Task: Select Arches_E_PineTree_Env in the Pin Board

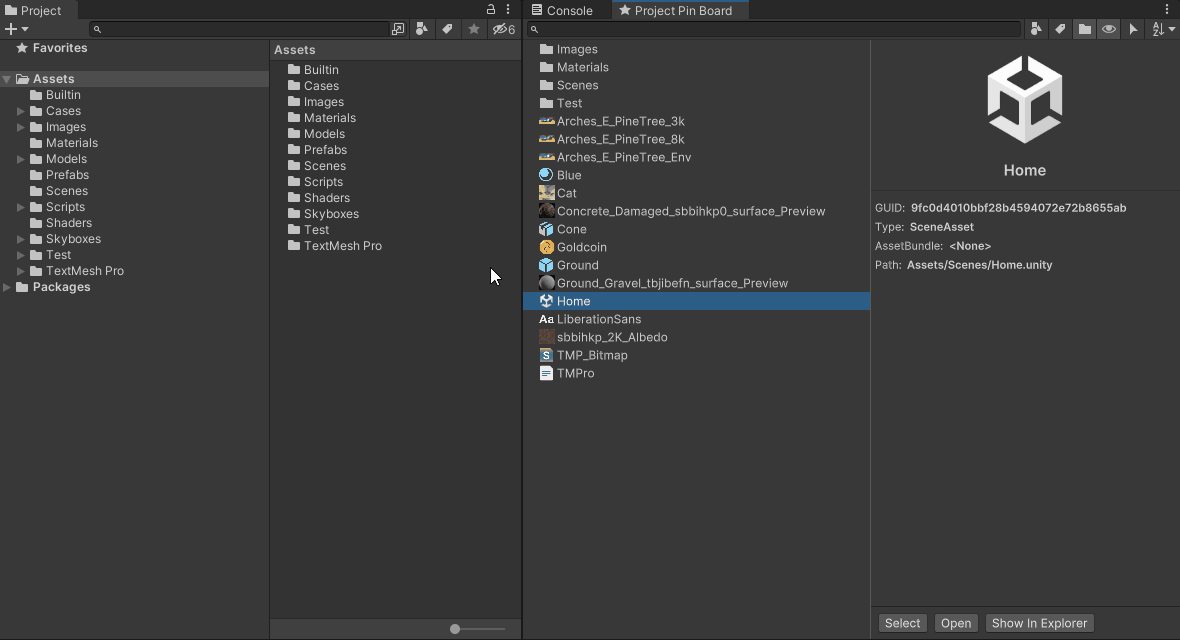Action: coord(696,157)
